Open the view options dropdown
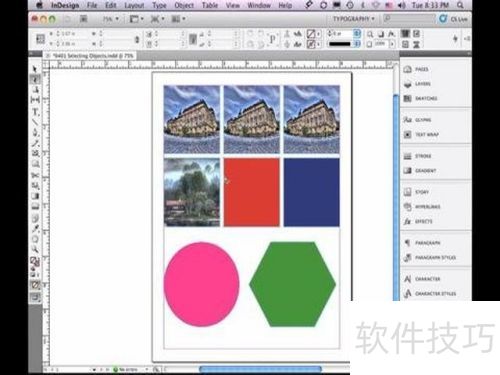This screenshot has width=500, height=375. pyautogui.click(x=136, y=19)
